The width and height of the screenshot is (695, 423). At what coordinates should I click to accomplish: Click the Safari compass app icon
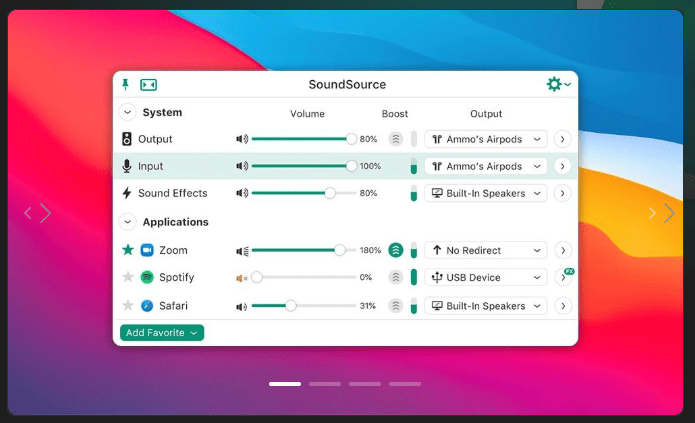[x=147, y=306]
